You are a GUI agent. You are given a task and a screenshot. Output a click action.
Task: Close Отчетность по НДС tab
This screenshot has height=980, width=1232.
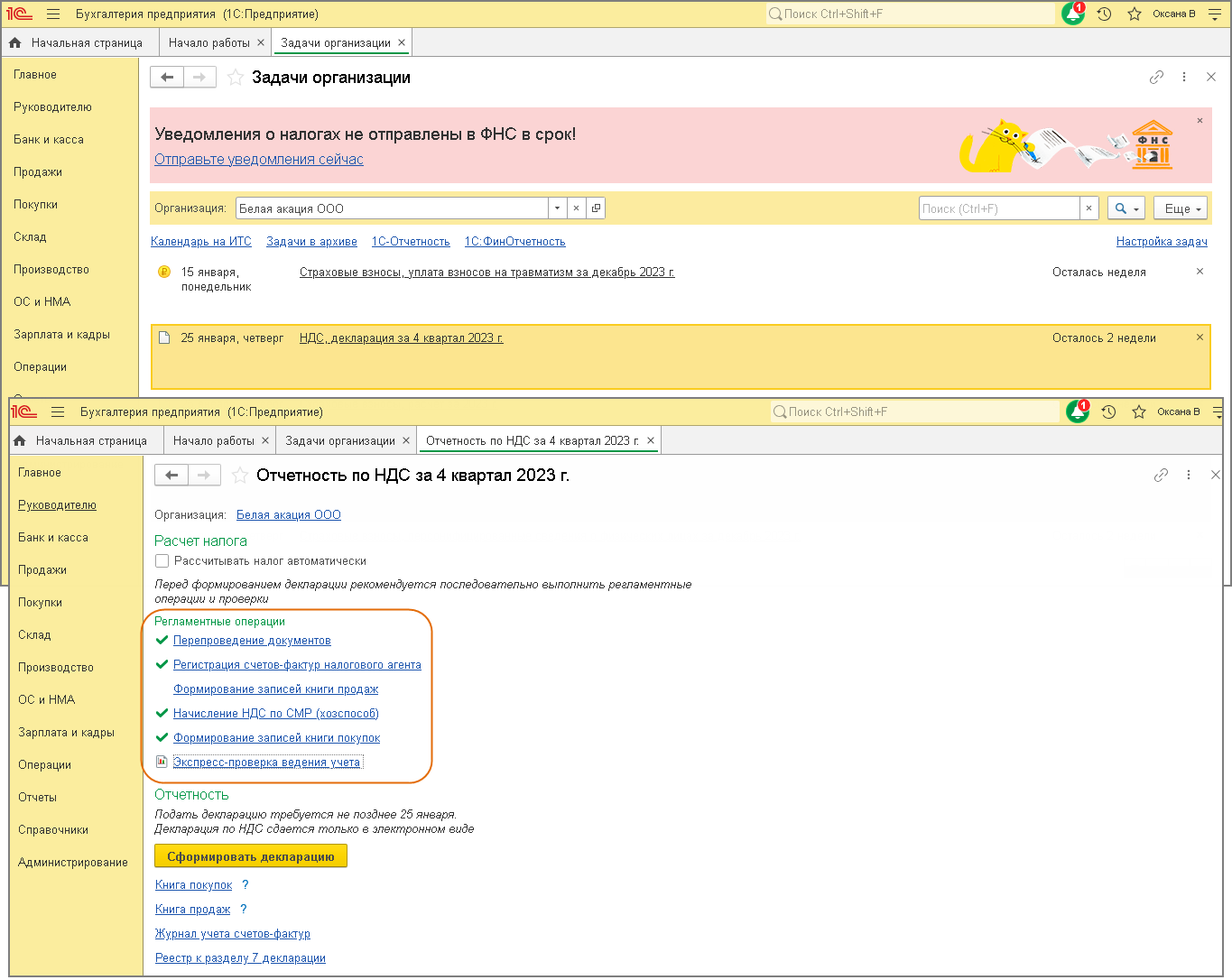pyautogui.click(x=651, y=440)
